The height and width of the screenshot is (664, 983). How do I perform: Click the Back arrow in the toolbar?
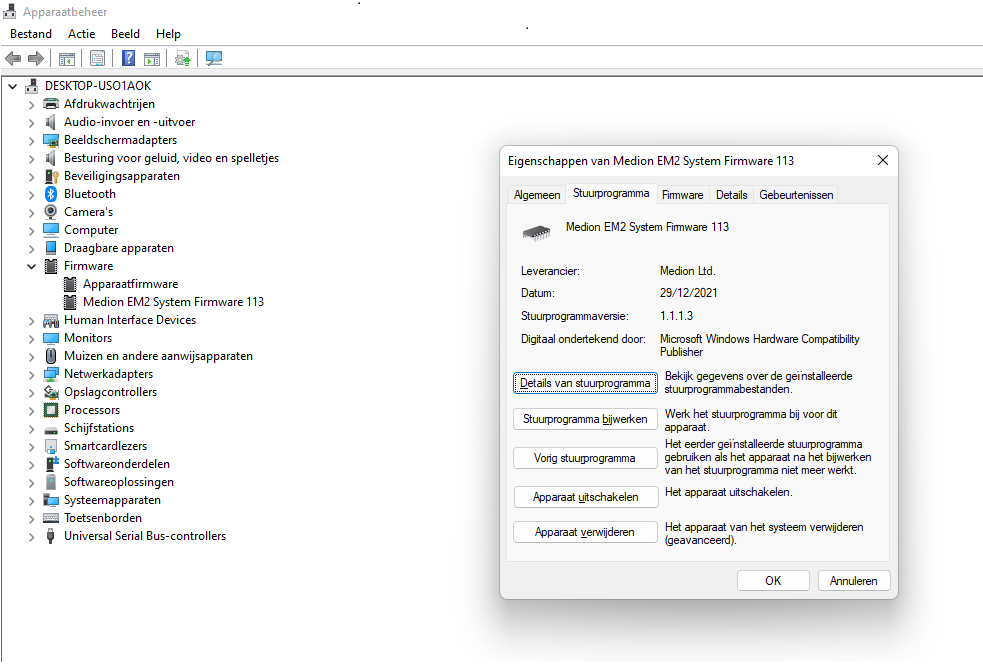[13, 59]
